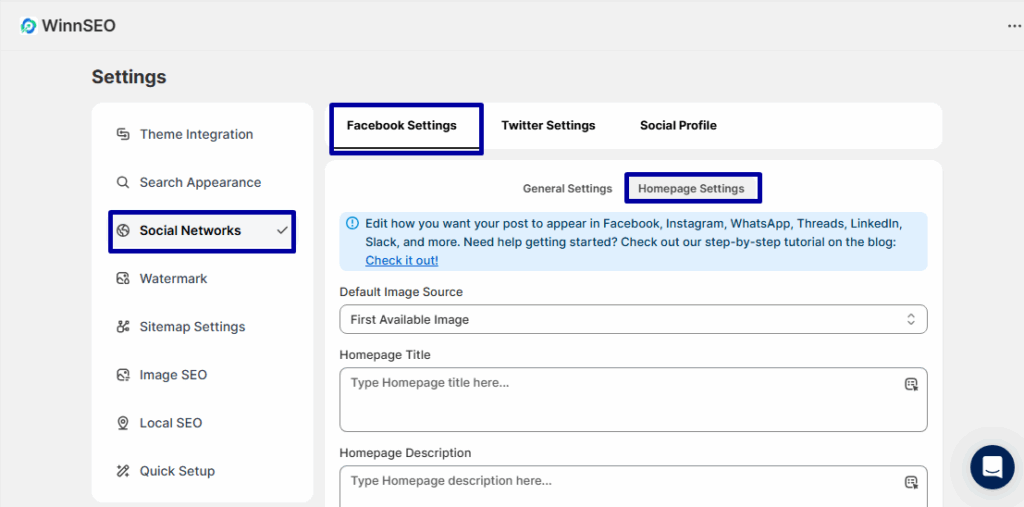Switch to Social Profile tab

678,125
